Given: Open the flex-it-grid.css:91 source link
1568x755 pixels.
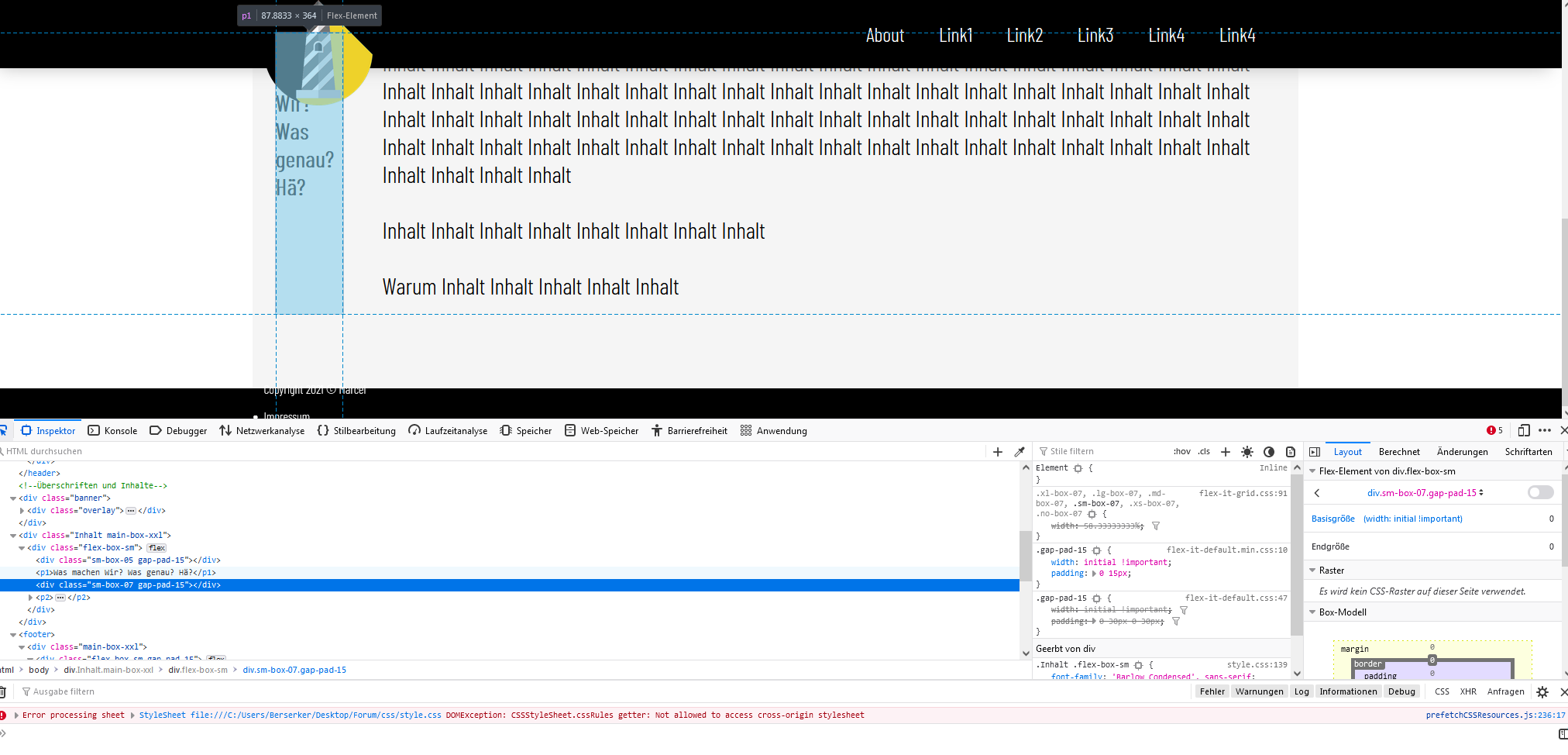Looking at the screenshot, I should [x=1243, y=493].
